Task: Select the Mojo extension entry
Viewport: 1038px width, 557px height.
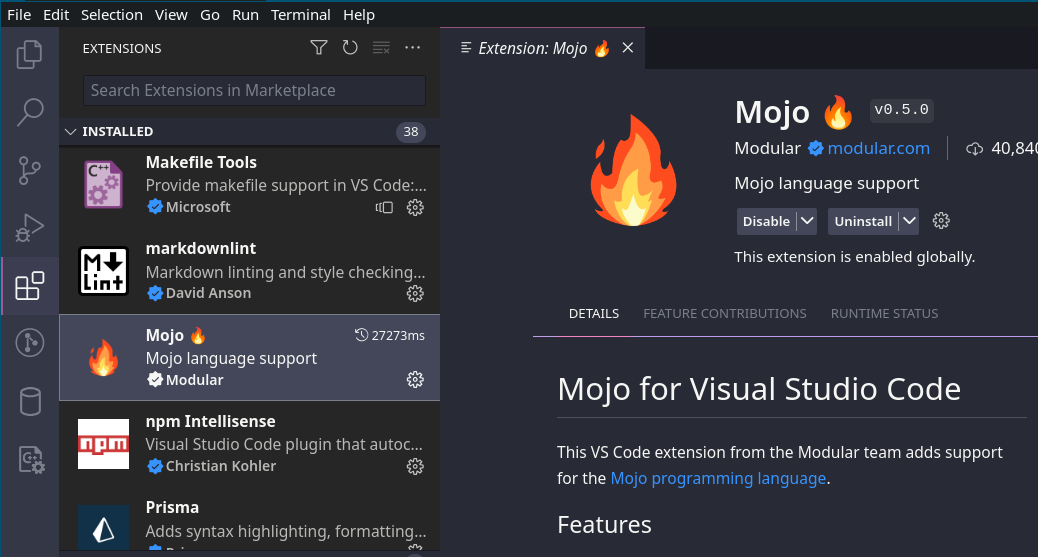Action: (250, 358)
